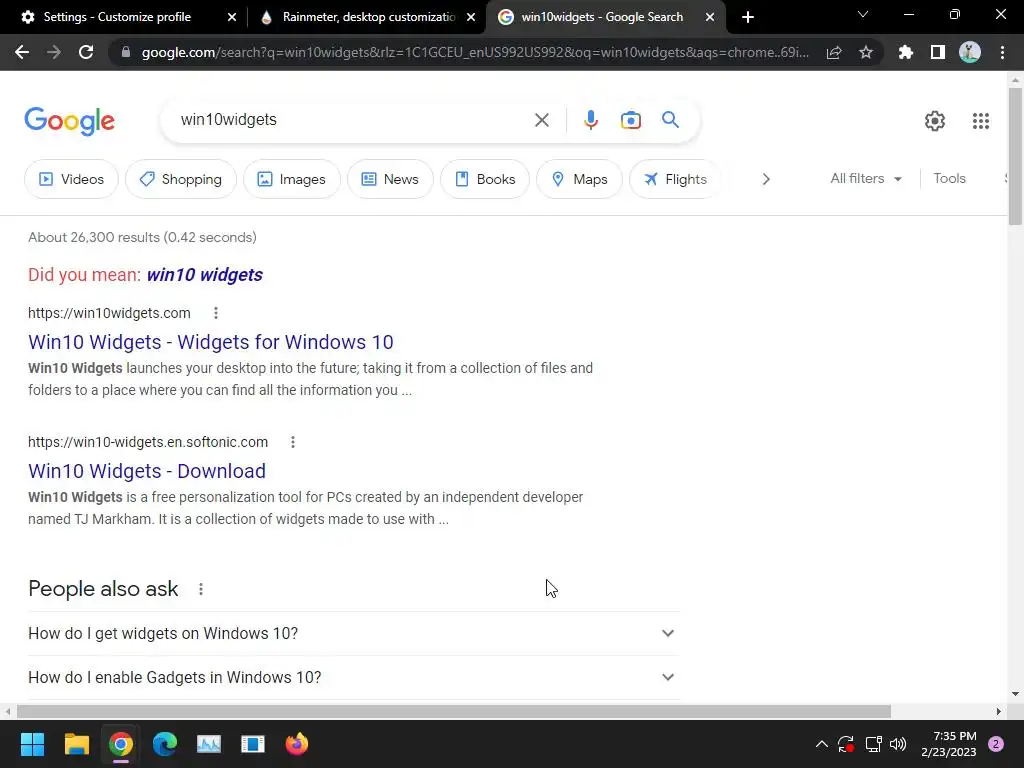
Task: Open the taskbar app with chart icon
Action: (x=208, y=744)
